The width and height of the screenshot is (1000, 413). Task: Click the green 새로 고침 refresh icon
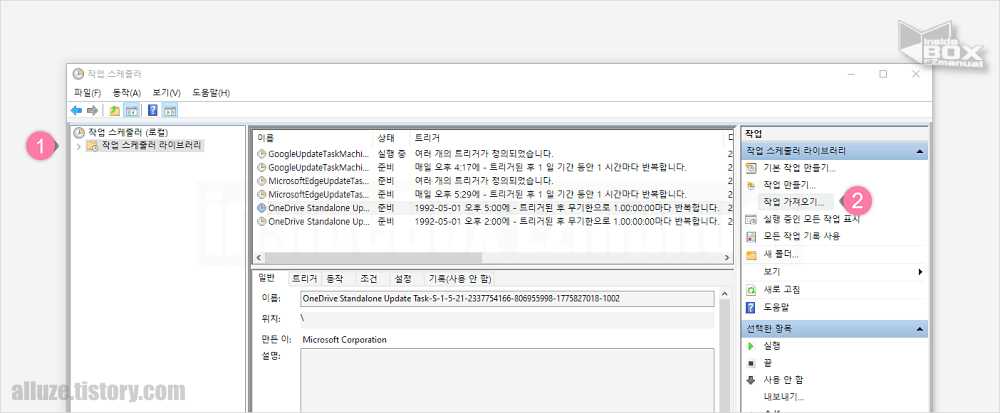(x=751, y=290)
